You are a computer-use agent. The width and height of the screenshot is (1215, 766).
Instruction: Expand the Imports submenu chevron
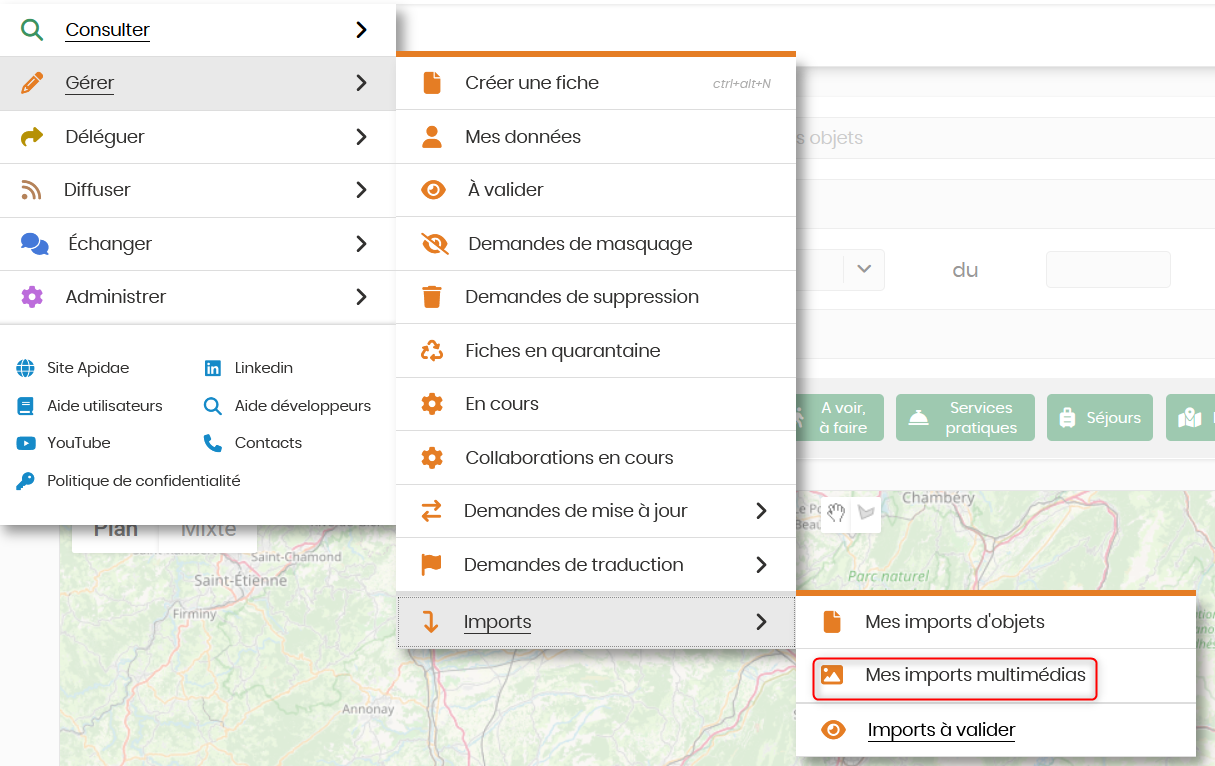click(x=762, y=622)
